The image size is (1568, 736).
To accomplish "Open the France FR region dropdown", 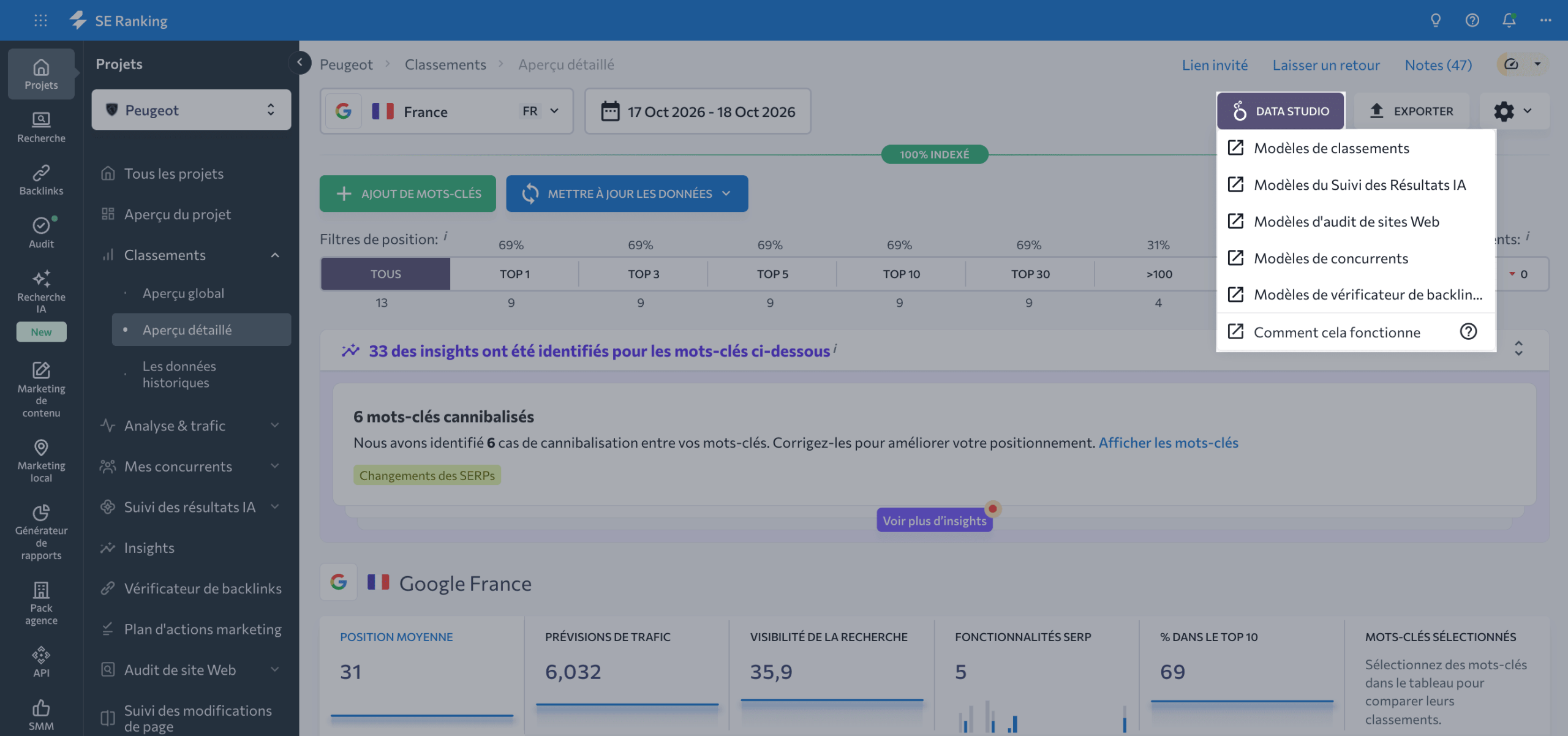I will [446, 111].
